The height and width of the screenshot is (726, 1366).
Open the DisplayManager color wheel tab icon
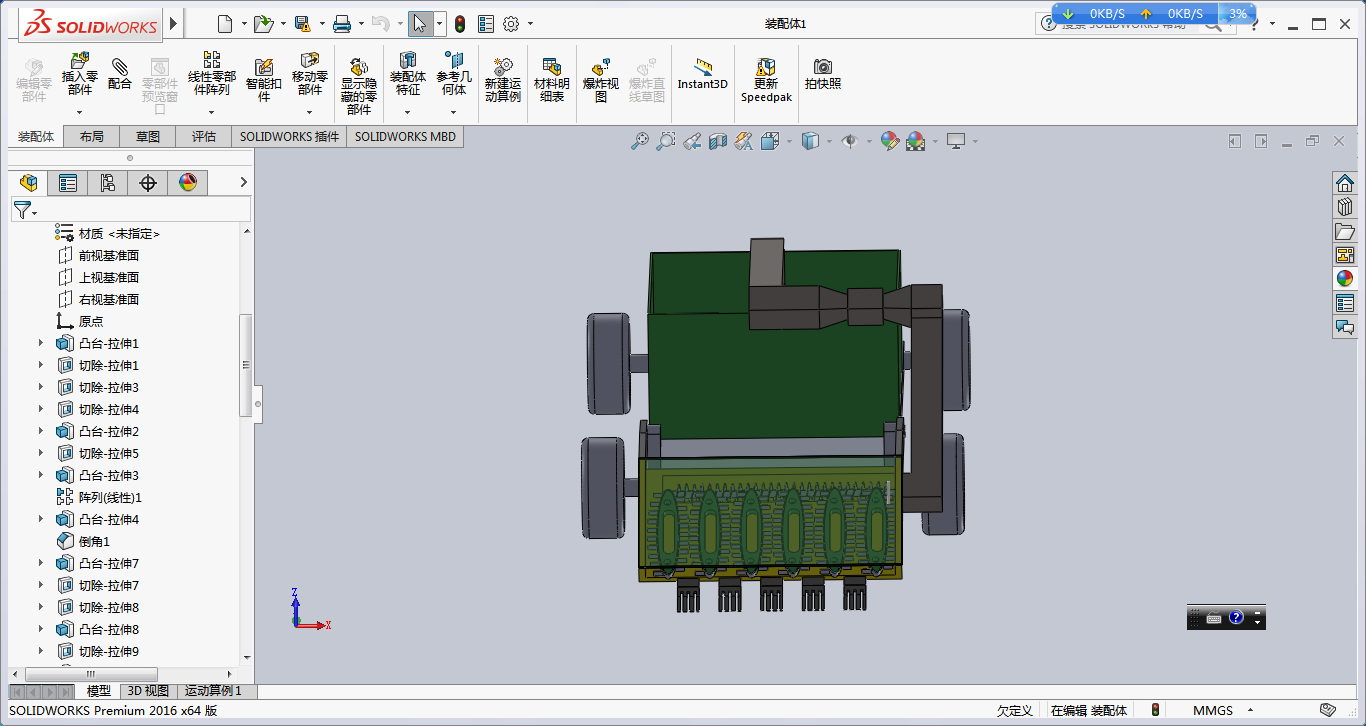coord(188,182)
